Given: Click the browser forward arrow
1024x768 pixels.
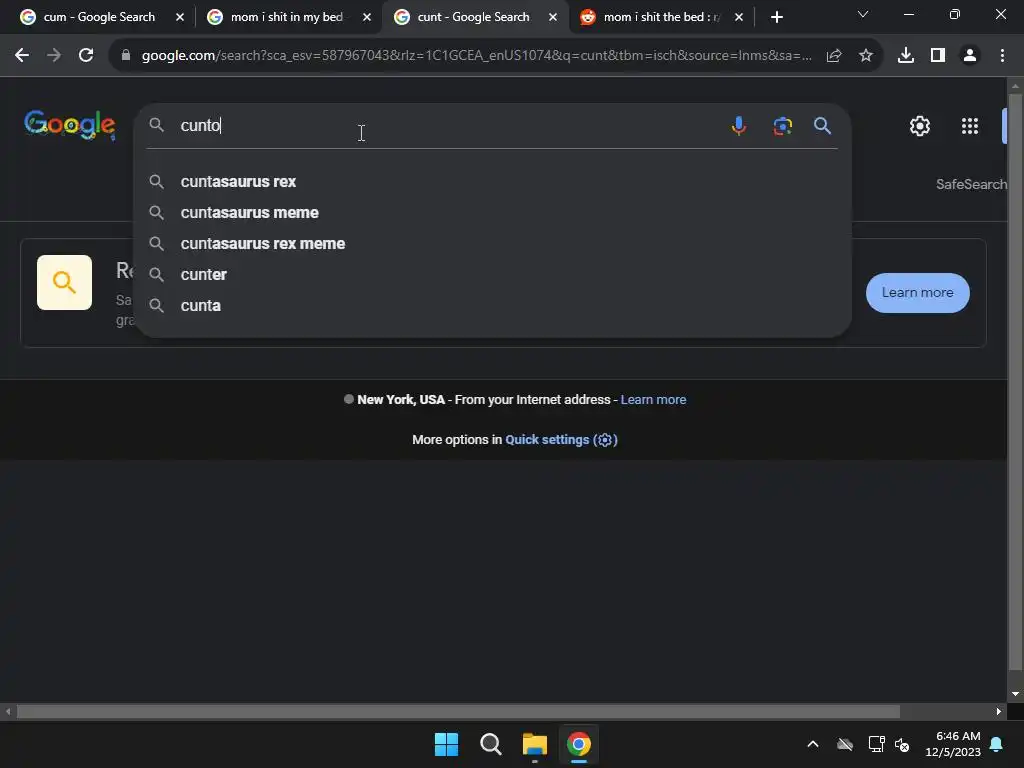Looking at the screenshot, I should (54, 56).
